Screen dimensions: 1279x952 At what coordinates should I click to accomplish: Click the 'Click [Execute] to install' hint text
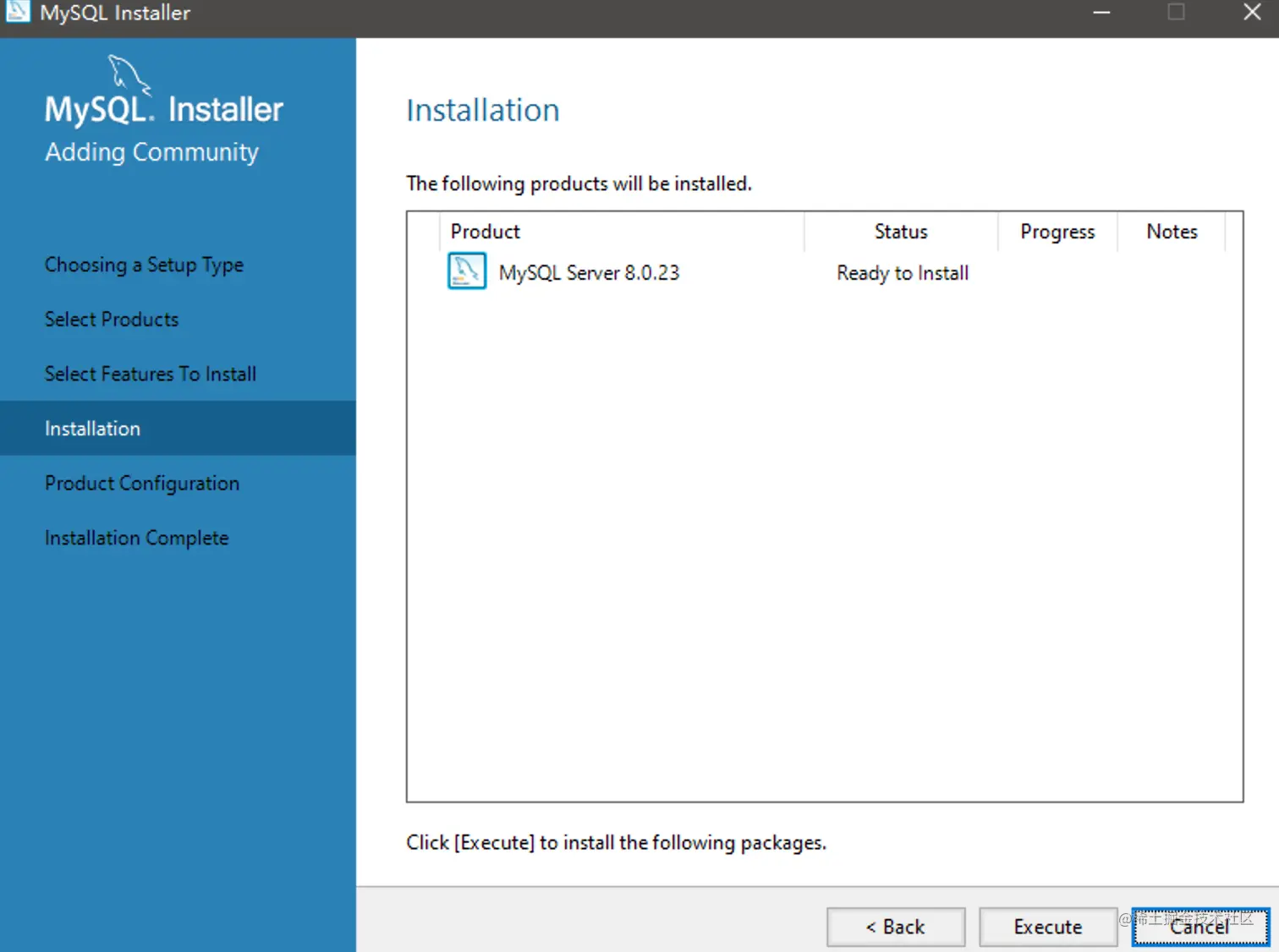[616, 843]
